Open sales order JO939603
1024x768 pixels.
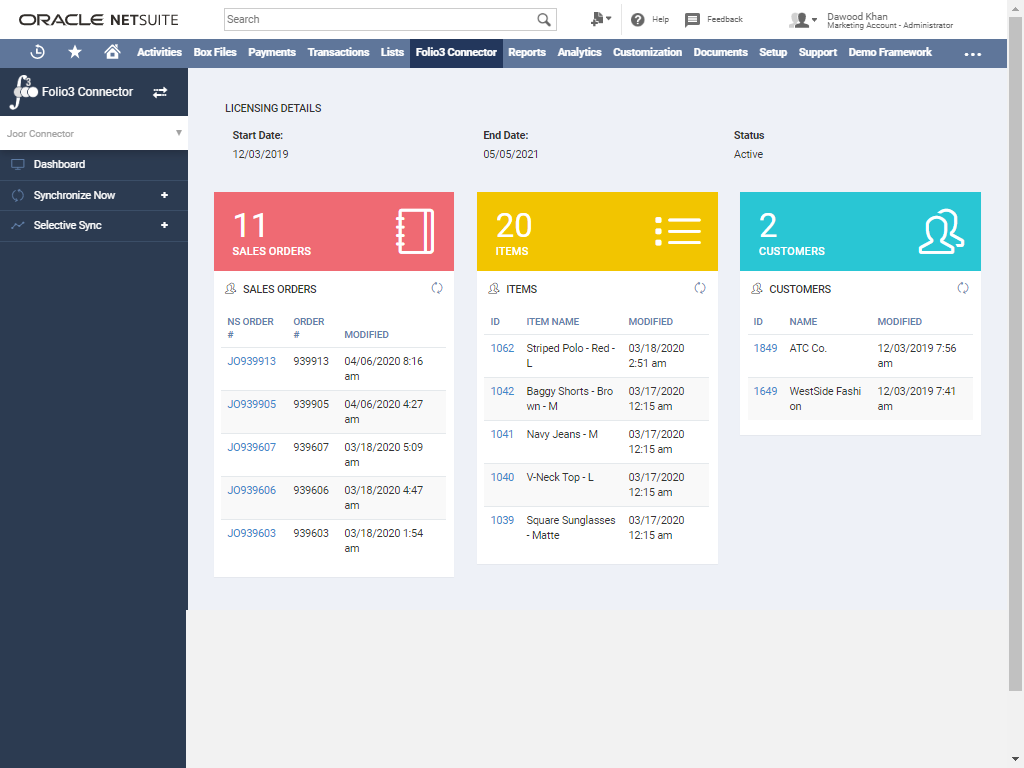[x=251, y=534]
